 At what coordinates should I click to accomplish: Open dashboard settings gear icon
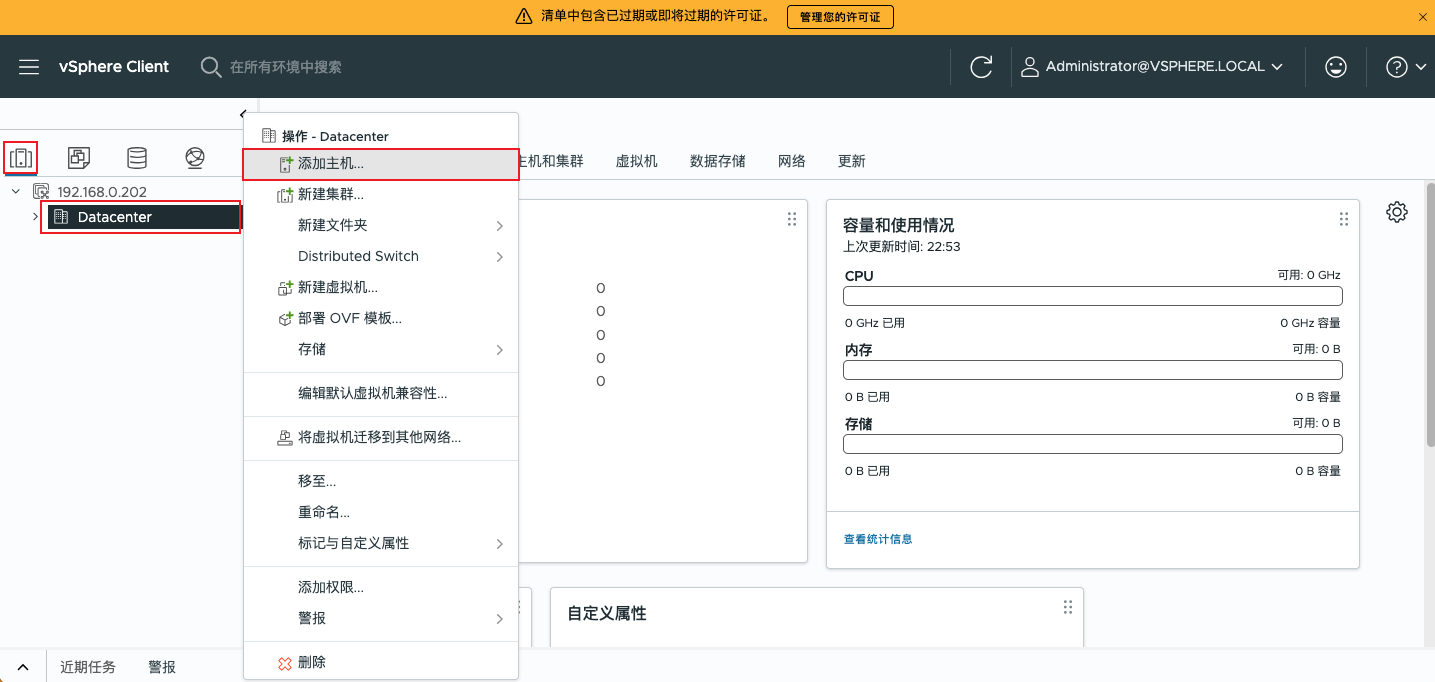tap(1397, 212)
